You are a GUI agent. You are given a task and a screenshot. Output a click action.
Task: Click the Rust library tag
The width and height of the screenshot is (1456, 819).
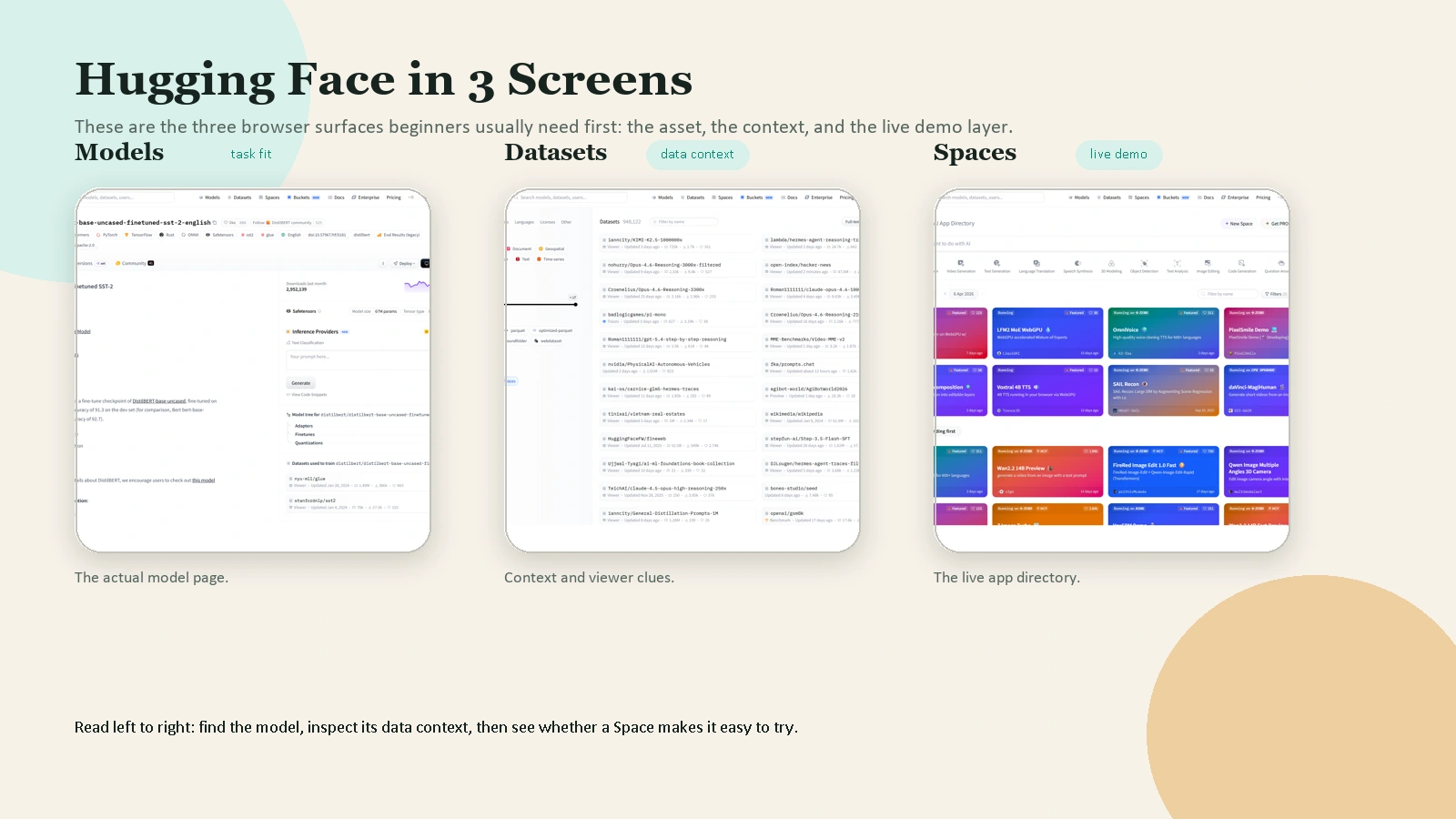[x=167, y=235]
